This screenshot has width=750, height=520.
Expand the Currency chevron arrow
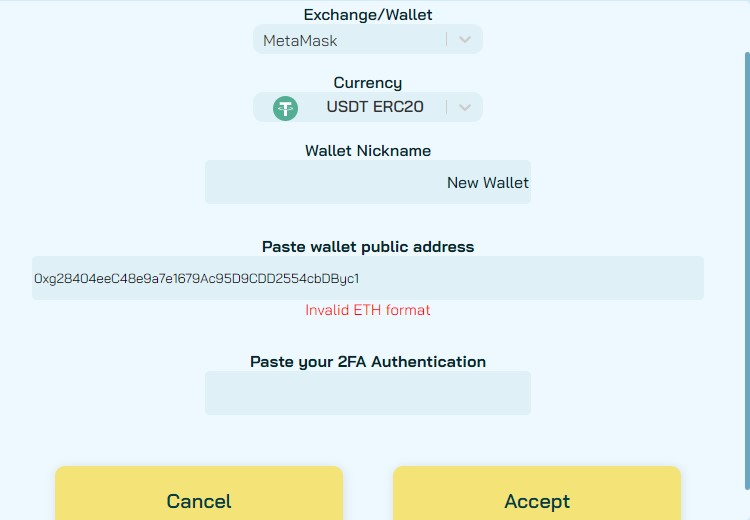click(465, 108)
